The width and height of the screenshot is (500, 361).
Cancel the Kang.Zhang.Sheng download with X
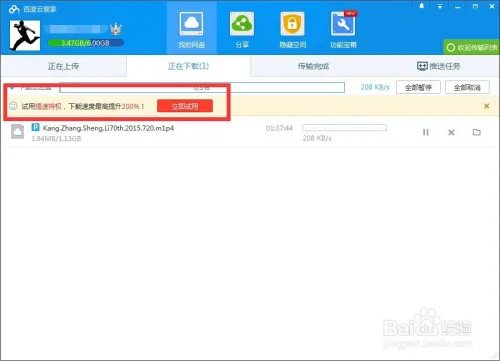click(x=451, y=132)
